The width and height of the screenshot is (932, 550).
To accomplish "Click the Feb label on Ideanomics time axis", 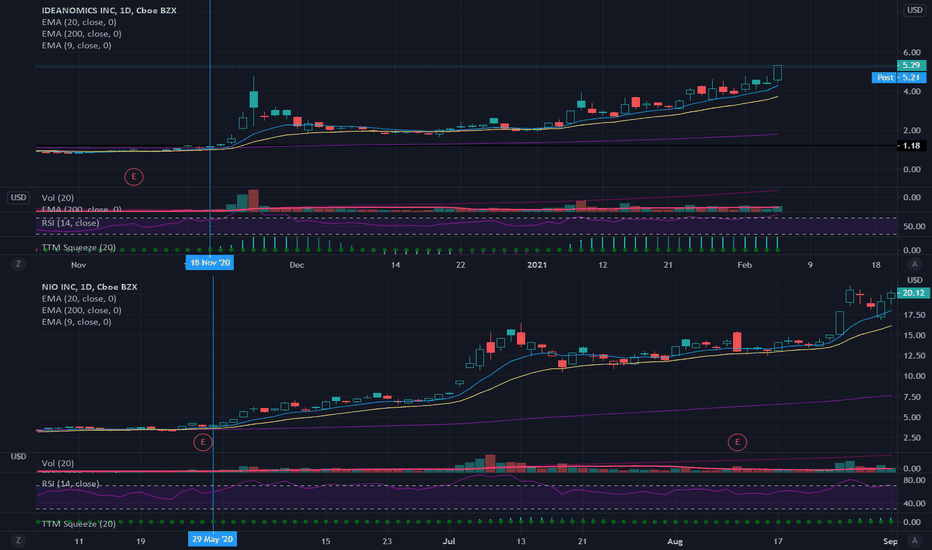I will [744, 265].
